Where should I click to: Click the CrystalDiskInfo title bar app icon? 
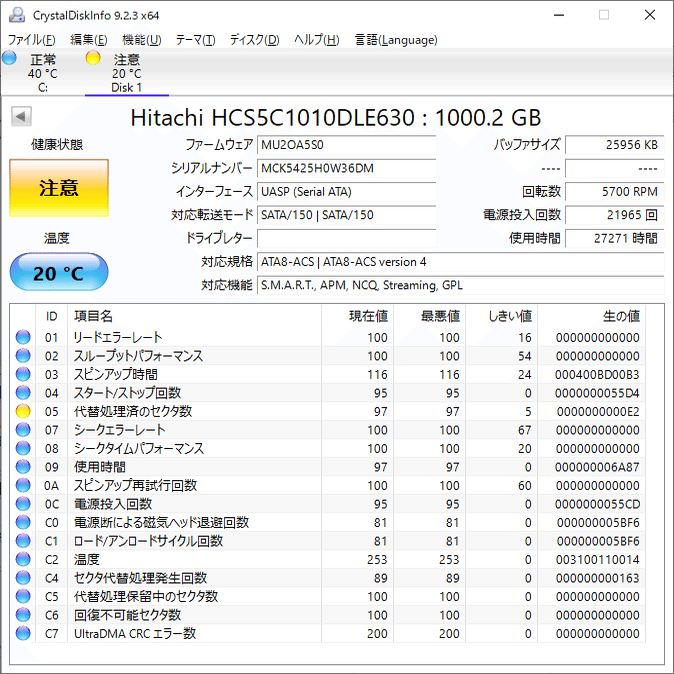[x=17, y=15]
